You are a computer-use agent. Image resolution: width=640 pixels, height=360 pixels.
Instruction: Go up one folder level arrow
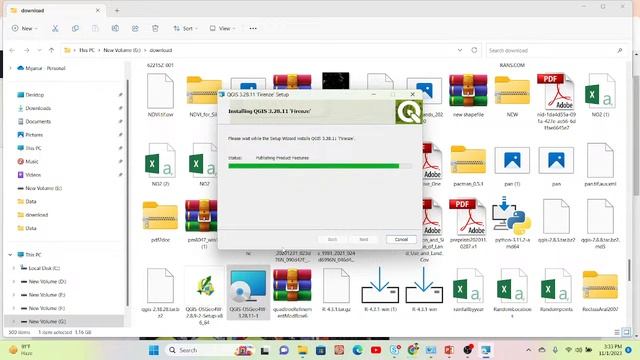coord(51,50)
